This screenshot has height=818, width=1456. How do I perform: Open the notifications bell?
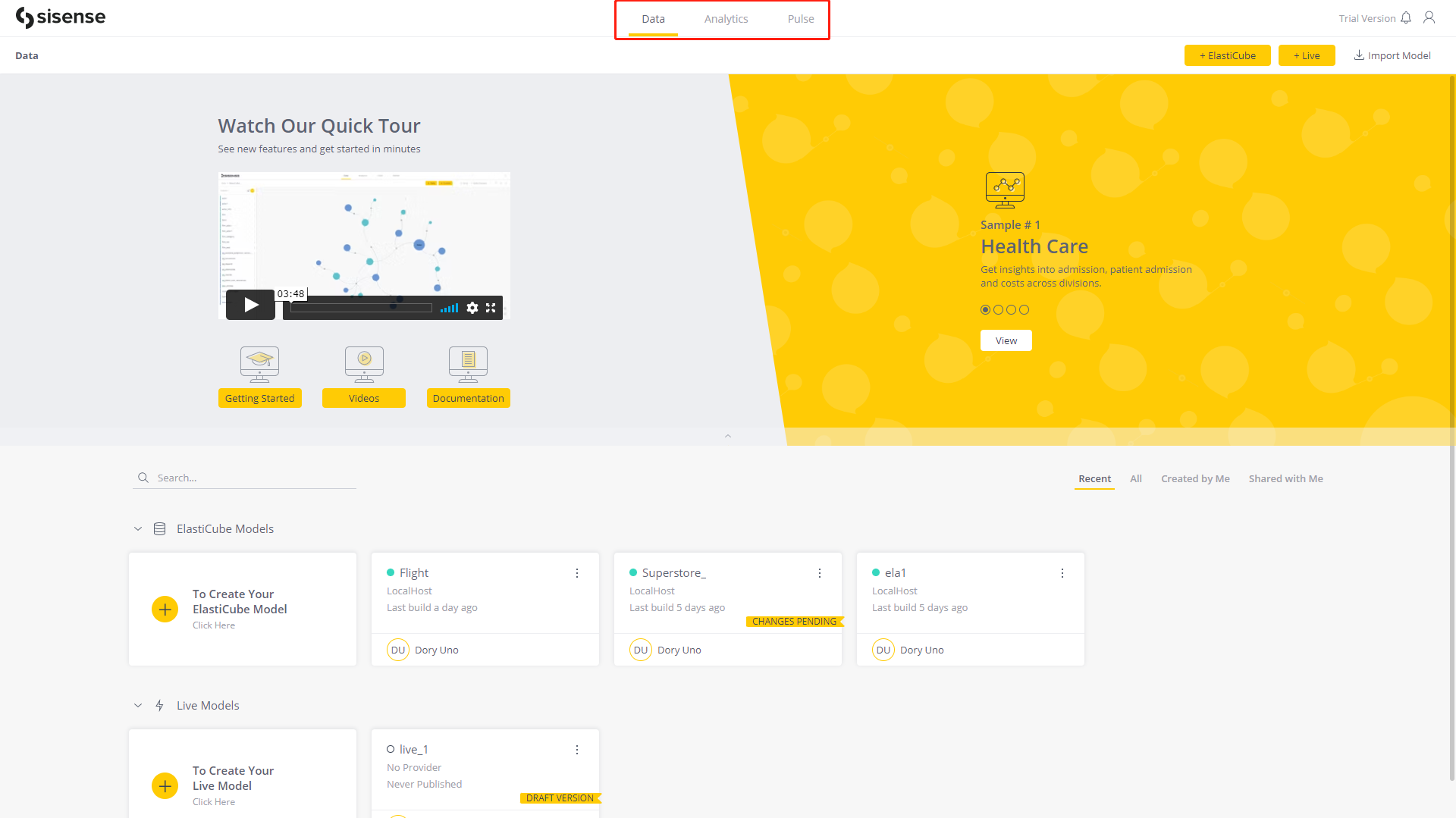click(x=1406, y=17)
